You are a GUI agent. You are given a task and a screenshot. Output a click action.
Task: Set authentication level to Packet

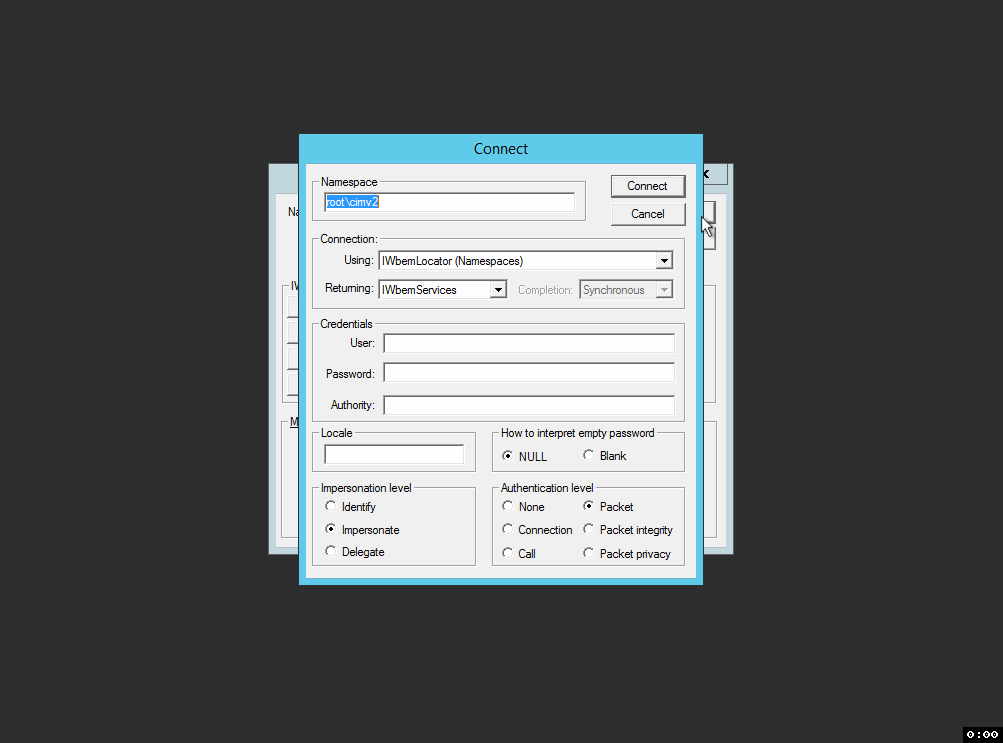click(589, 507)
